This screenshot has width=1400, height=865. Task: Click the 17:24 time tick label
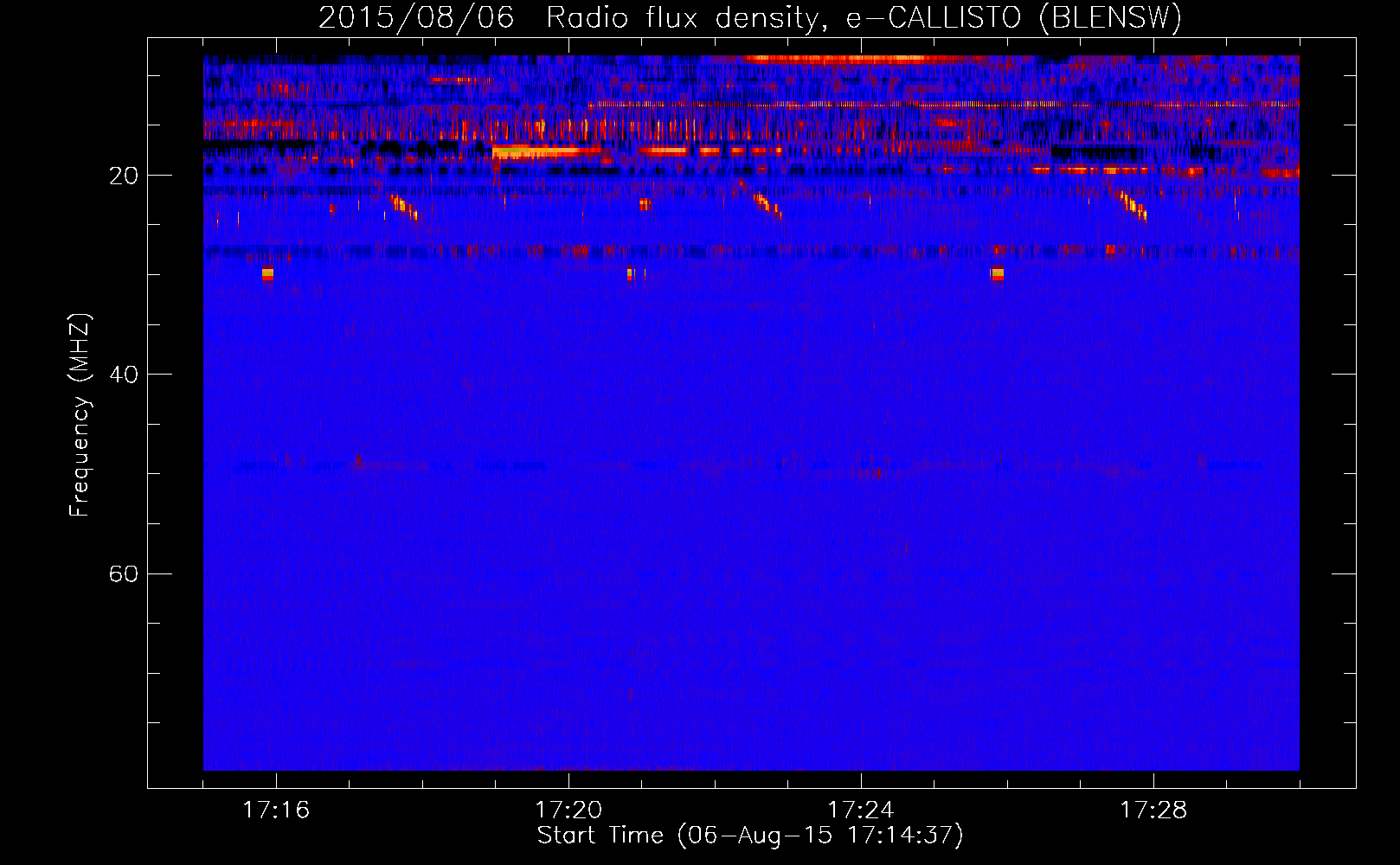[x=861, y=810]
